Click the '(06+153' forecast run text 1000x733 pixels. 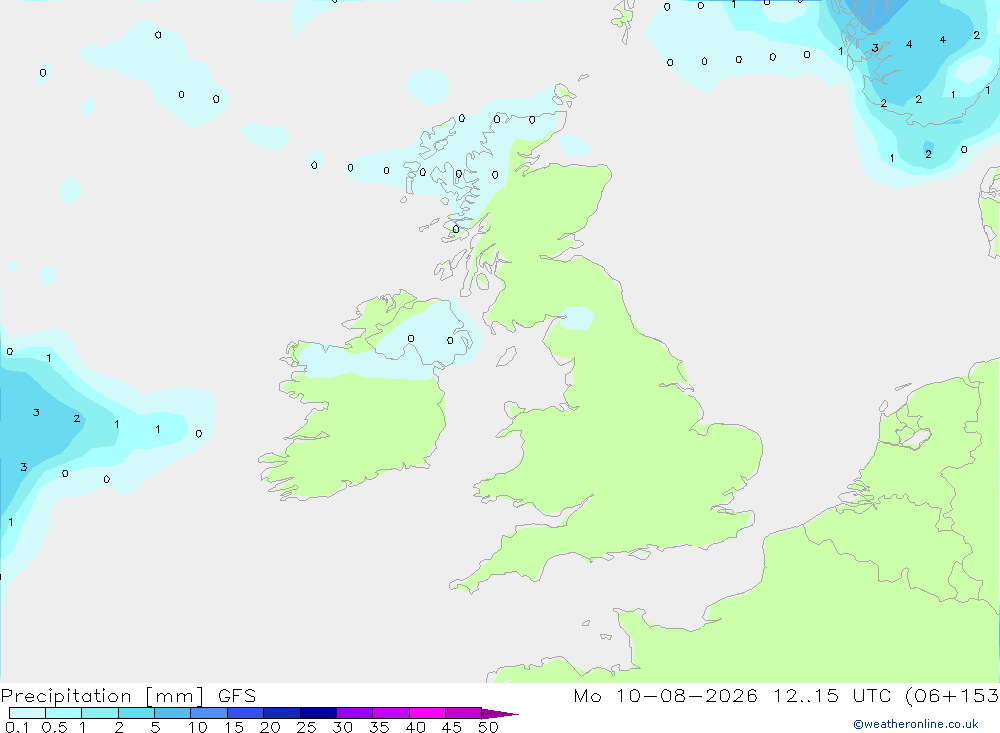tap(952, 695)
